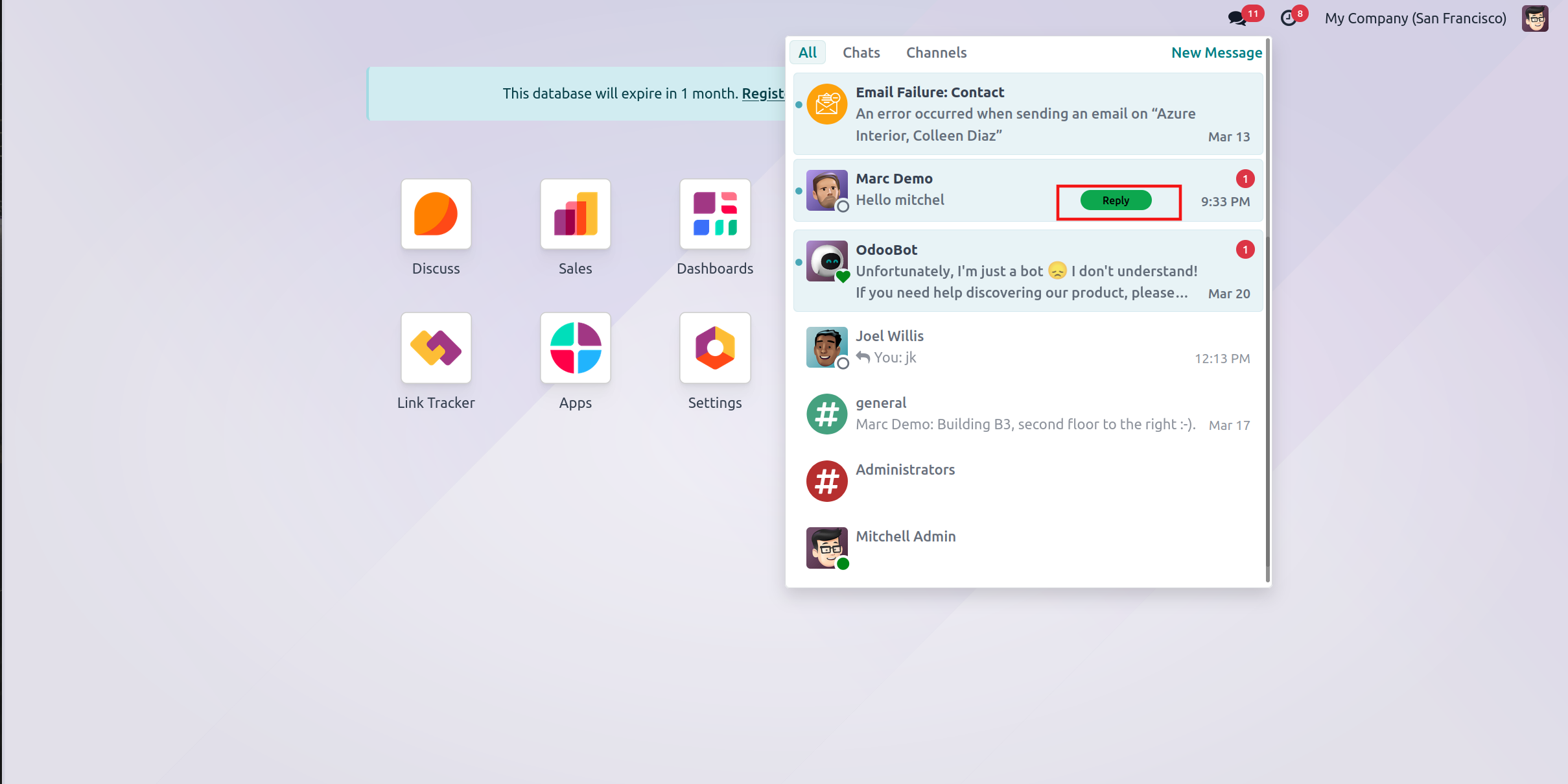Launch the Sales app icon
Screen dimensions: 1568x784
[x=575, y=214]
